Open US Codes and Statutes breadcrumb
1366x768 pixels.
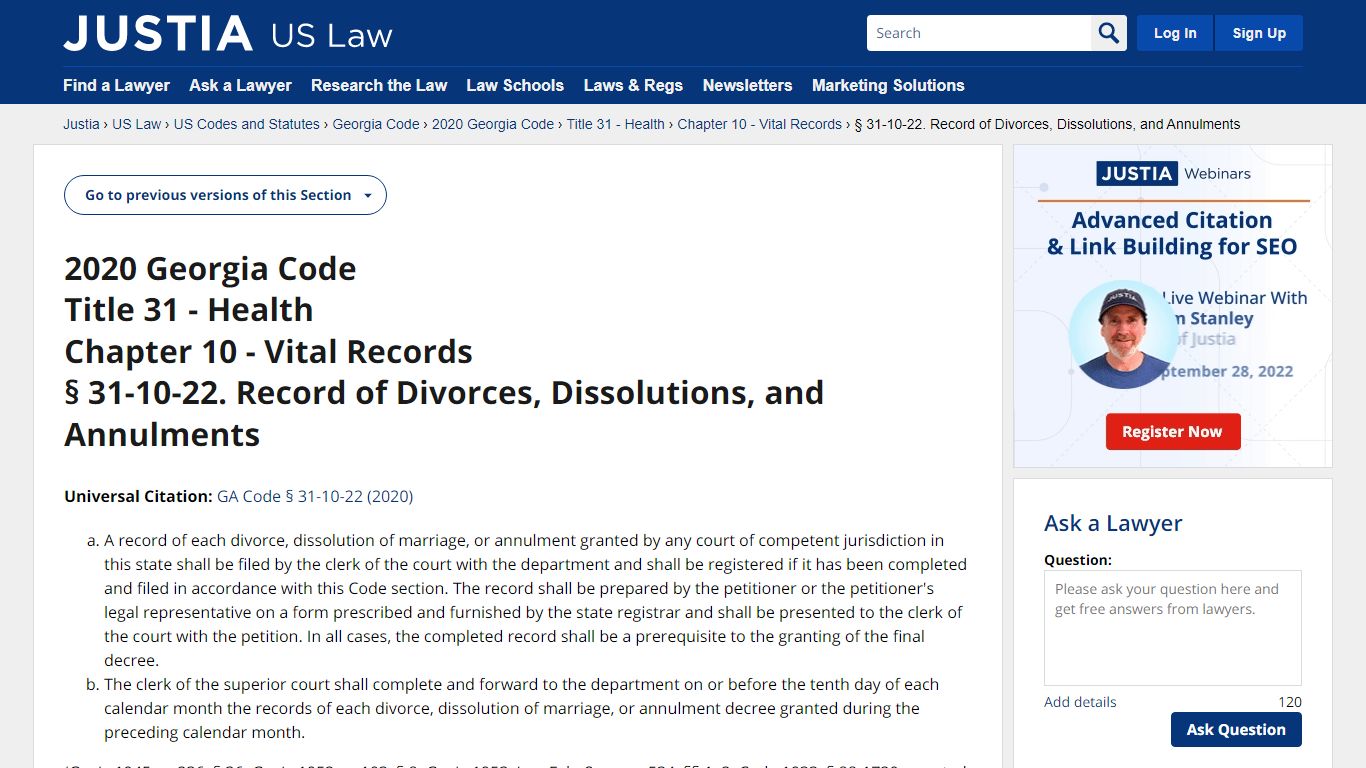247,124
